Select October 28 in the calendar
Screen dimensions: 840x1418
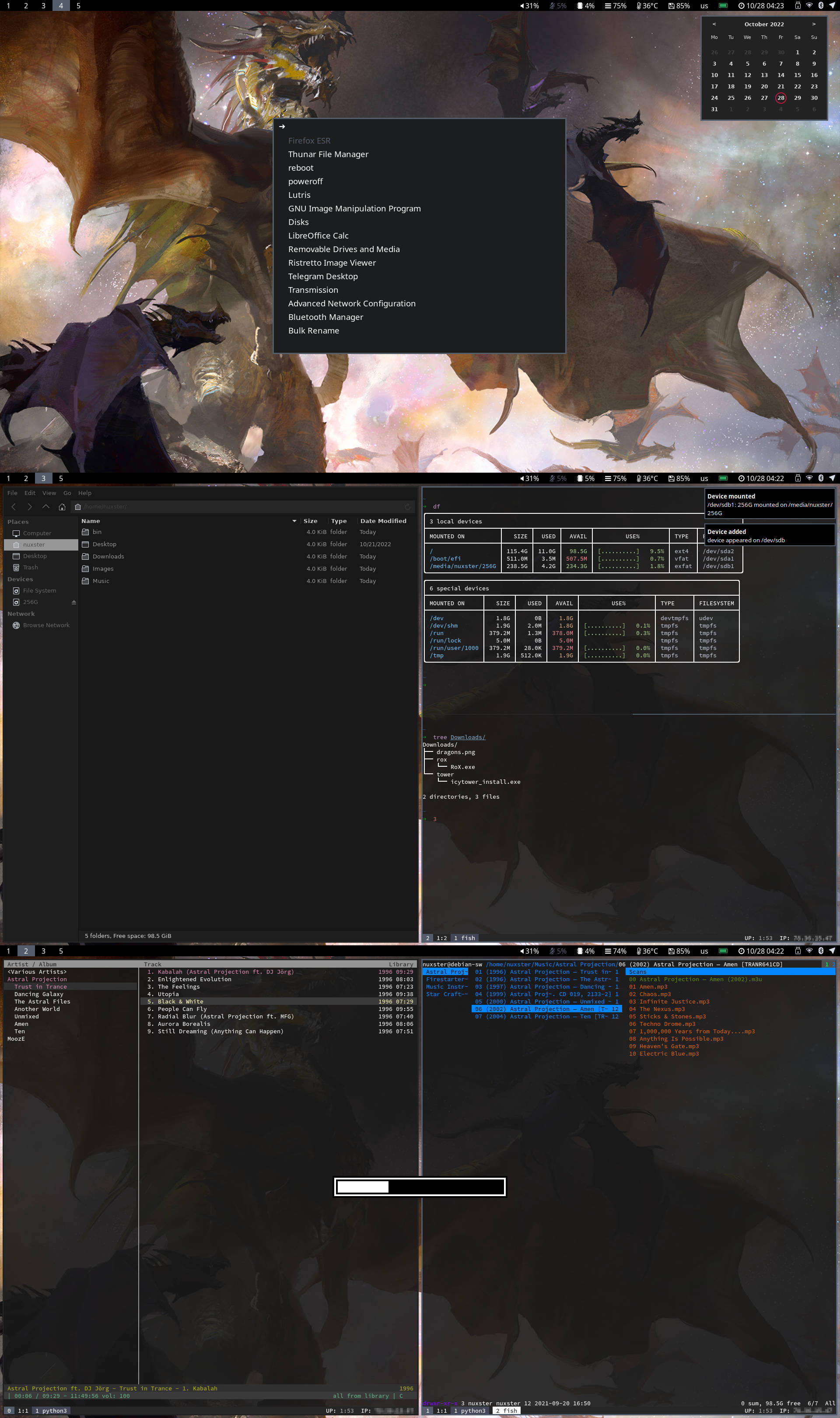tap(780, 98)
